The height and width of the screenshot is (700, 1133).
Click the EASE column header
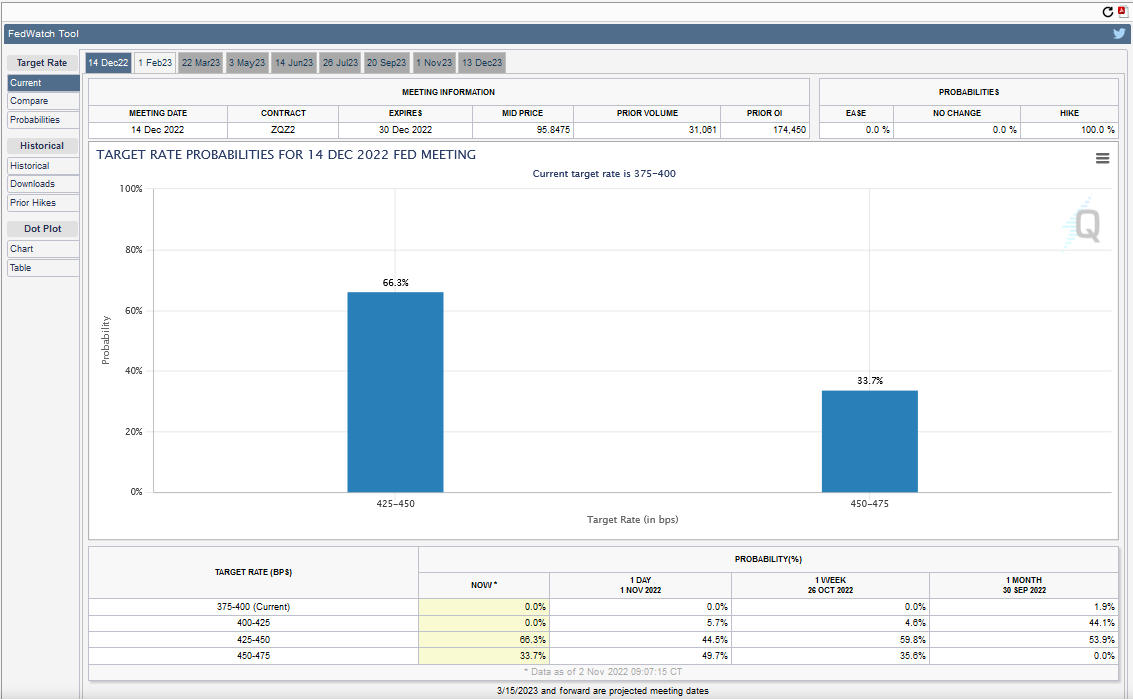pos(856,113)
